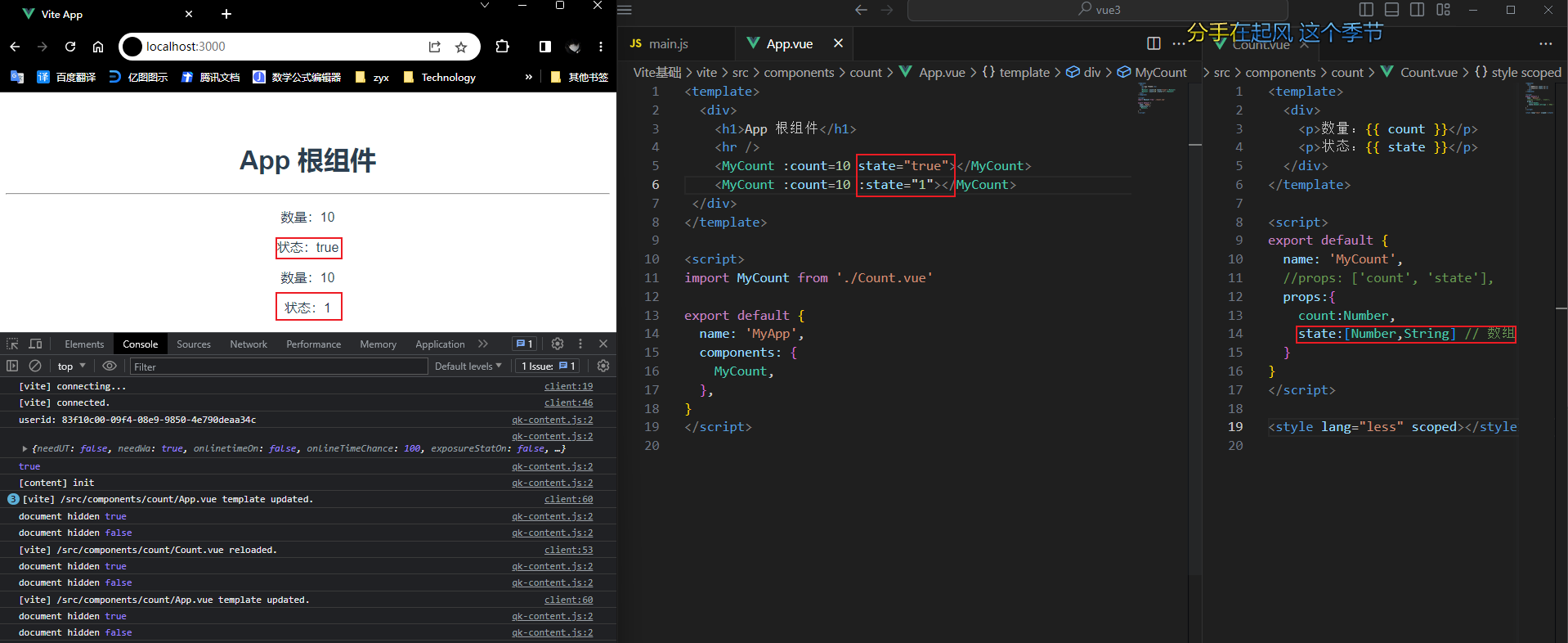Open the Technology bookmarks folder
The width and height of the screenshot is (1568, 643).
[x=440, y=77]
